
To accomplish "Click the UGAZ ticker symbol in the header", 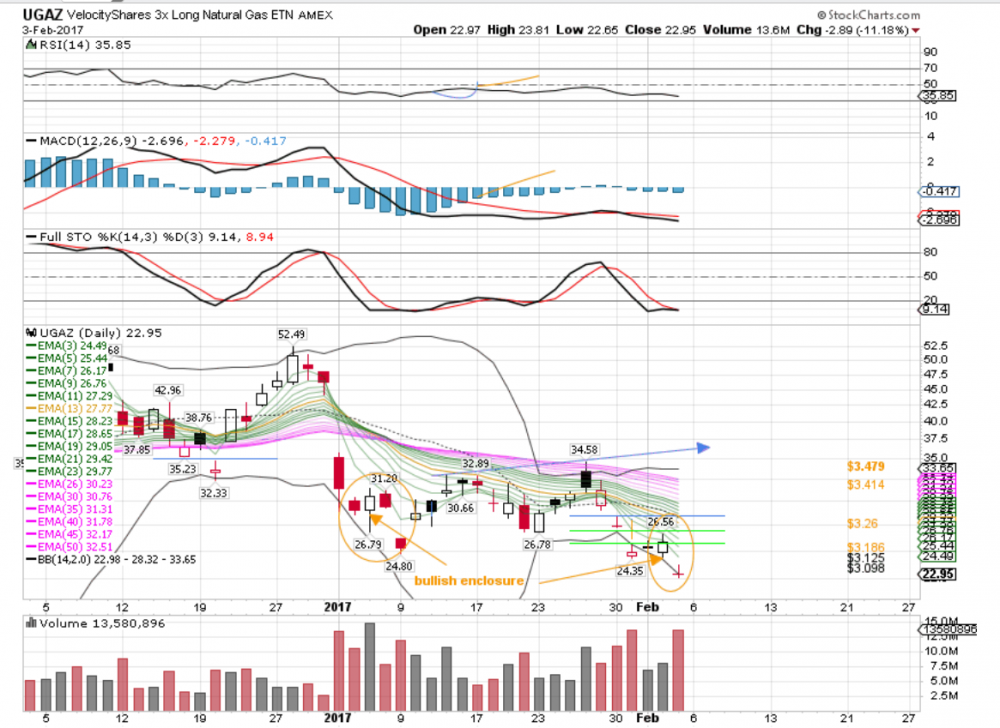I will tap(42, 15).
